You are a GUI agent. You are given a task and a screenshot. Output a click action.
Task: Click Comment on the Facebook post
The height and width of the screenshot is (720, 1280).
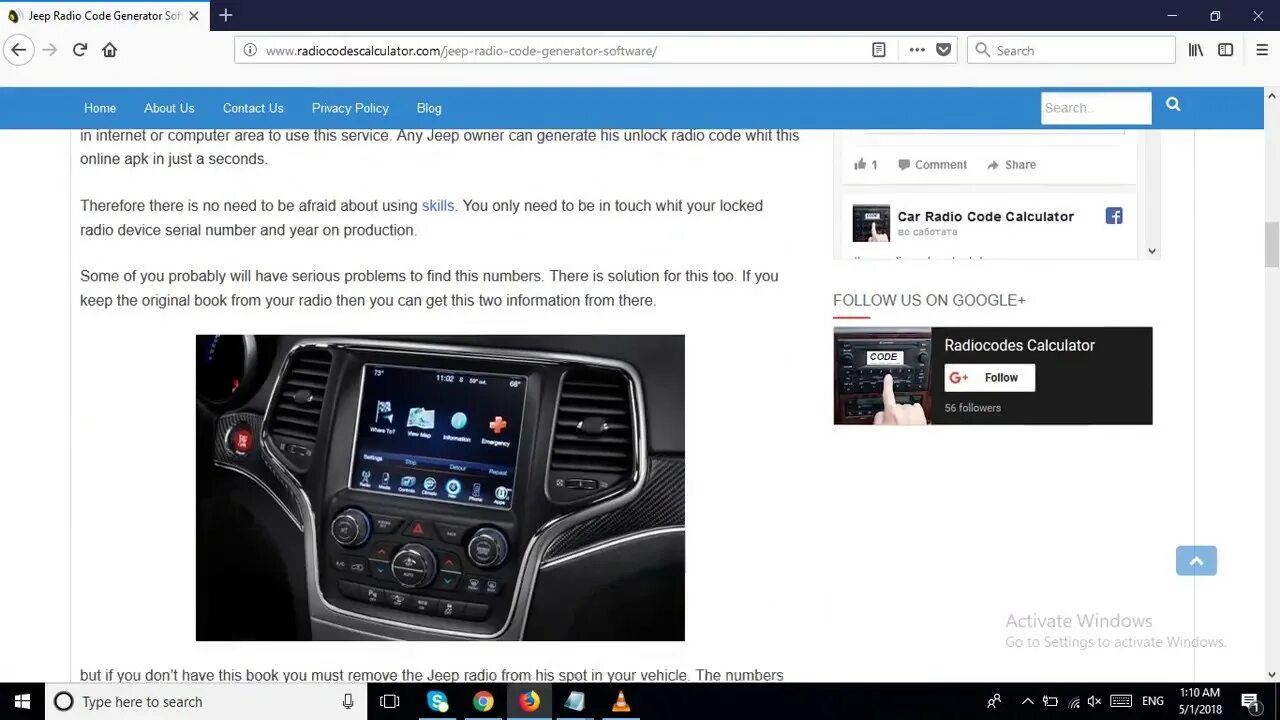pyautogui.click(x=933, y=165)
